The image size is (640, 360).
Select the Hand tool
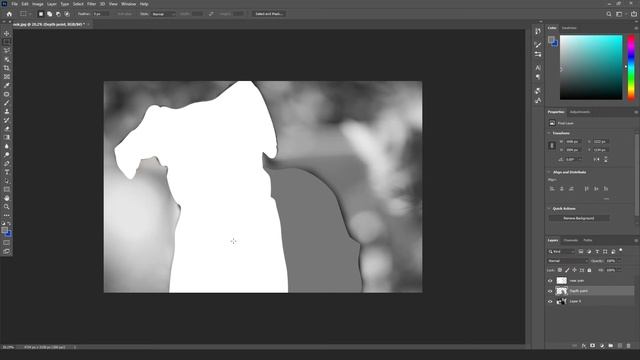pos(7,198)
